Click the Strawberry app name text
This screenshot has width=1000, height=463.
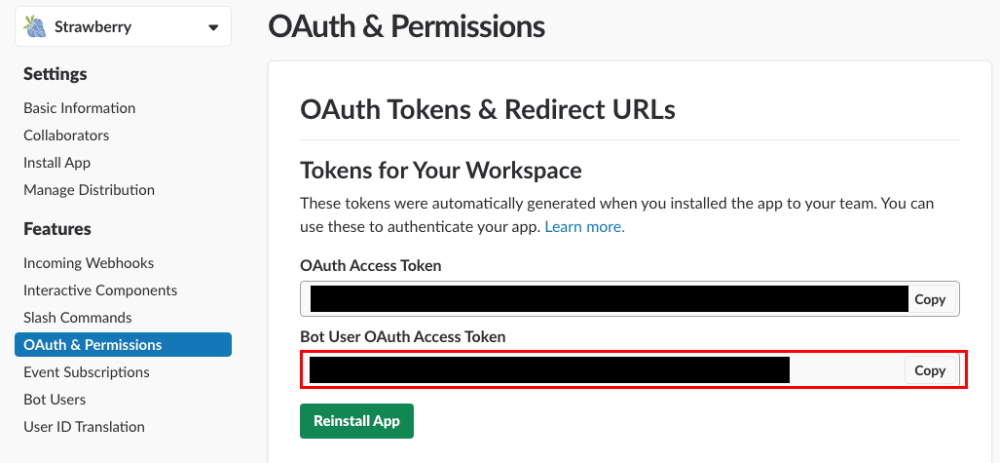[x=93, y=27]
